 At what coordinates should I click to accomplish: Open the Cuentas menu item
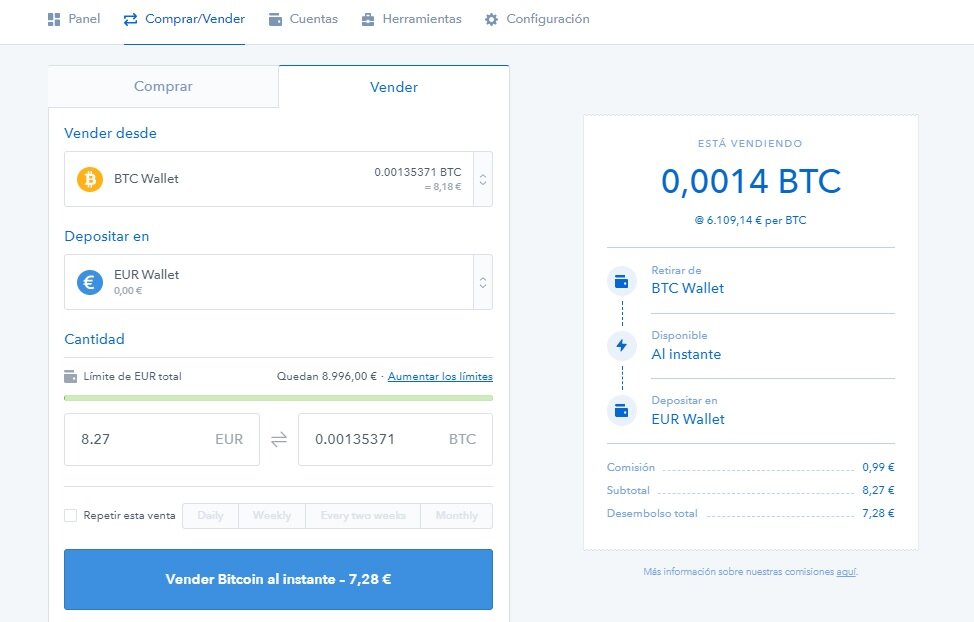click(x=303, y=19)
